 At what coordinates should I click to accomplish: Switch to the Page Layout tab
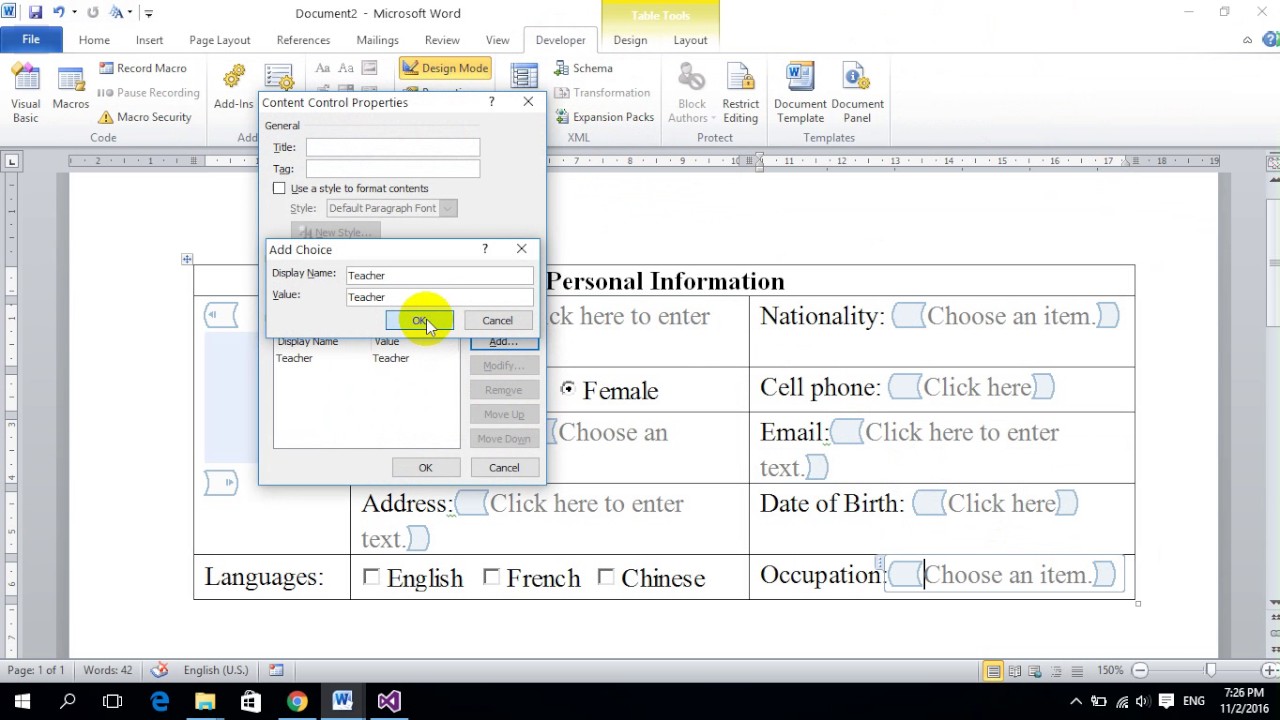[x=220, y=40]
